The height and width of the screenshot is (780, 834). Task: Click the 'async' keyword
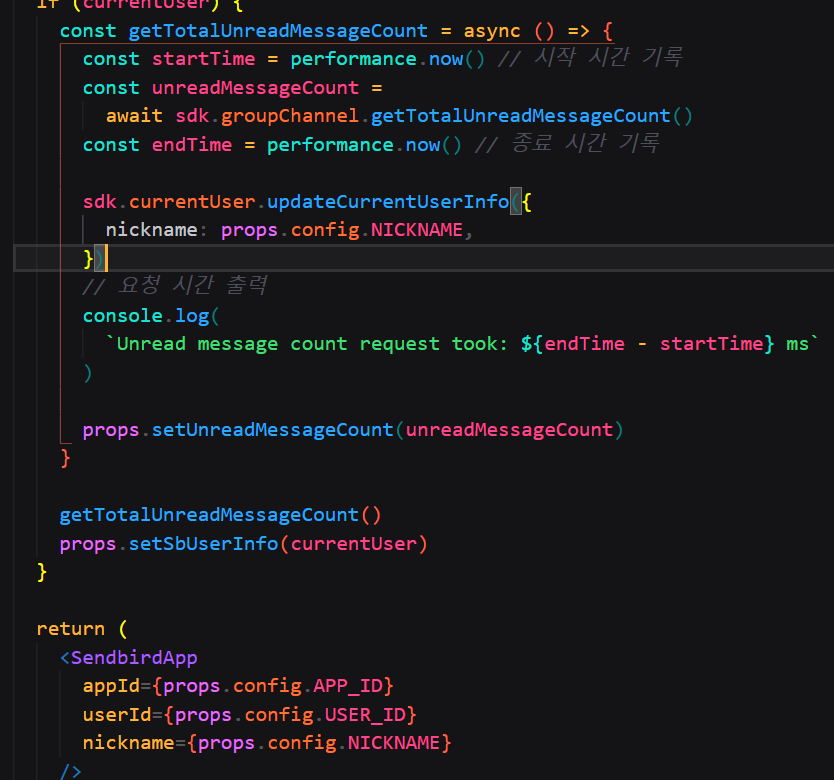tap(491, 31)
